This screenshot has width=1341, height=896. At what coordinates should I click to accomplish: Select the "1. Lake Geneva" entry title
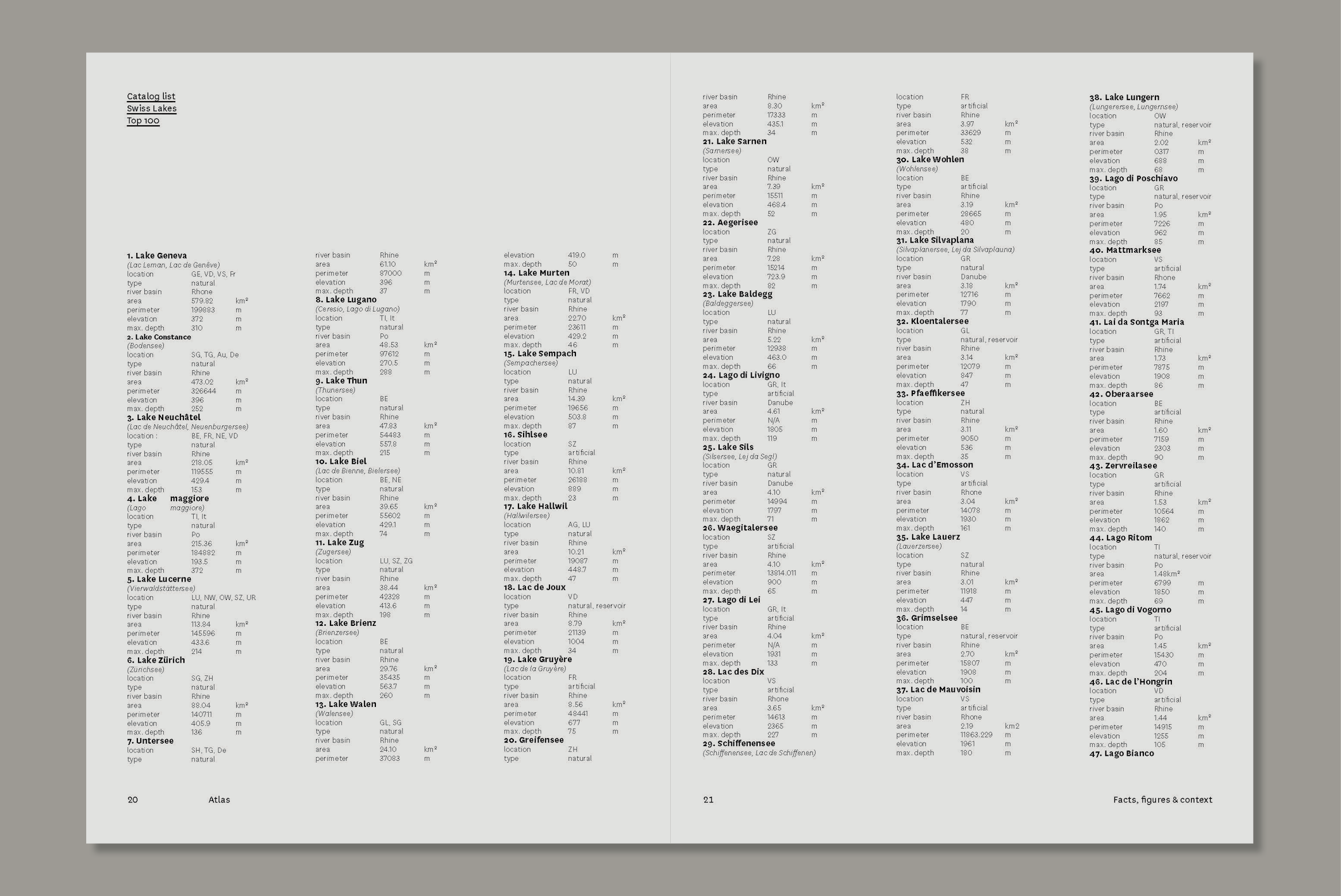pyautogui.click(x=156, y=256)
